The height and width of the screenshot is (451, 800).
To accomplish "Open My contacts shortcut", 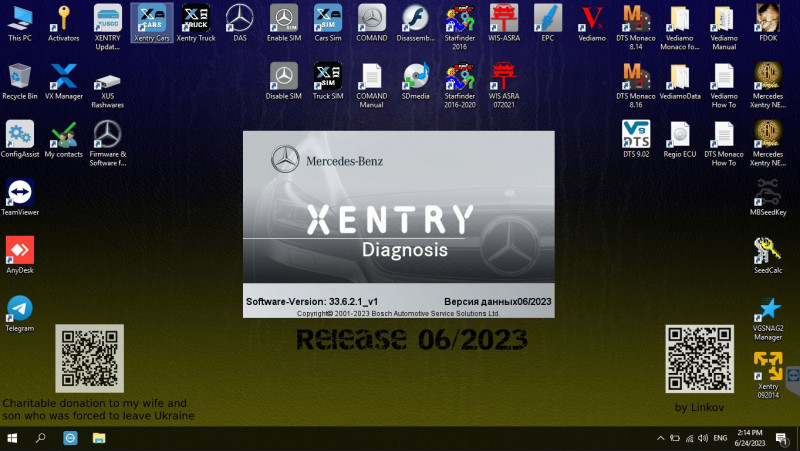I will 63,140.
